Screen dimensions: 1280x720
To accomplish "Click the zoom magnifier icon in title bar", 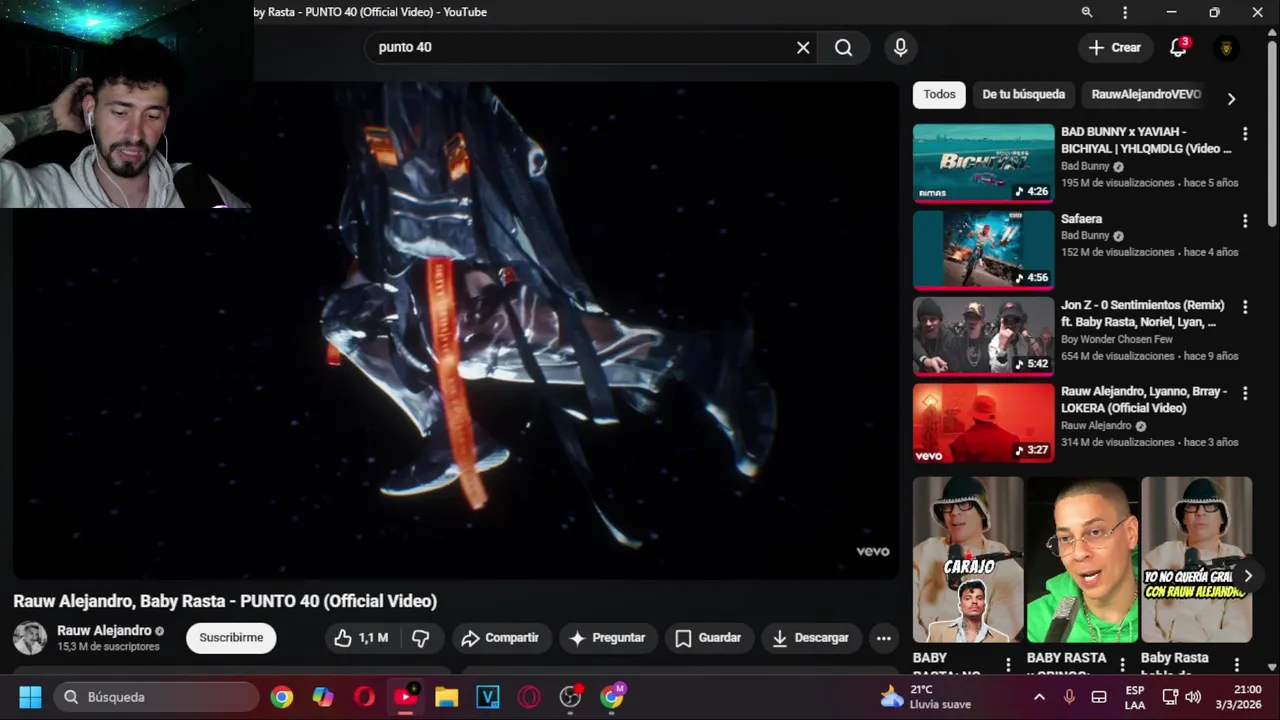I will (x=1087, y=12).
